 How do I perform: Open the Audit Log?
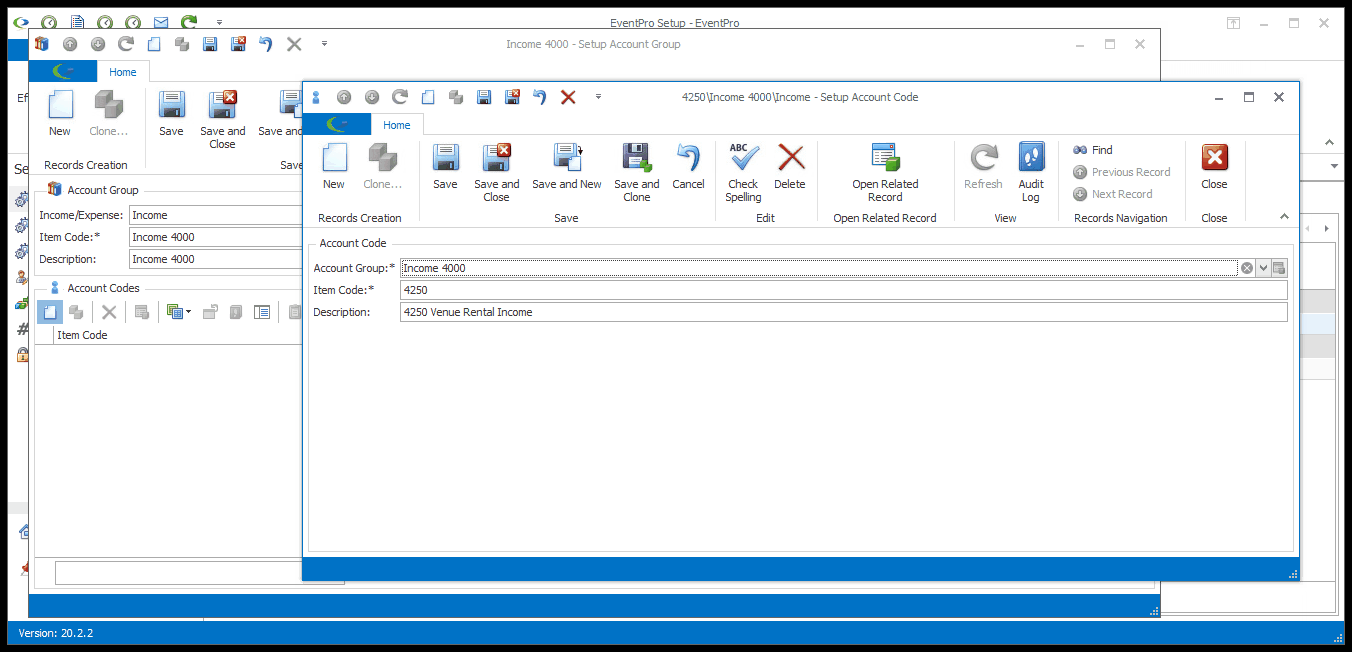(x=1031, y=173)
